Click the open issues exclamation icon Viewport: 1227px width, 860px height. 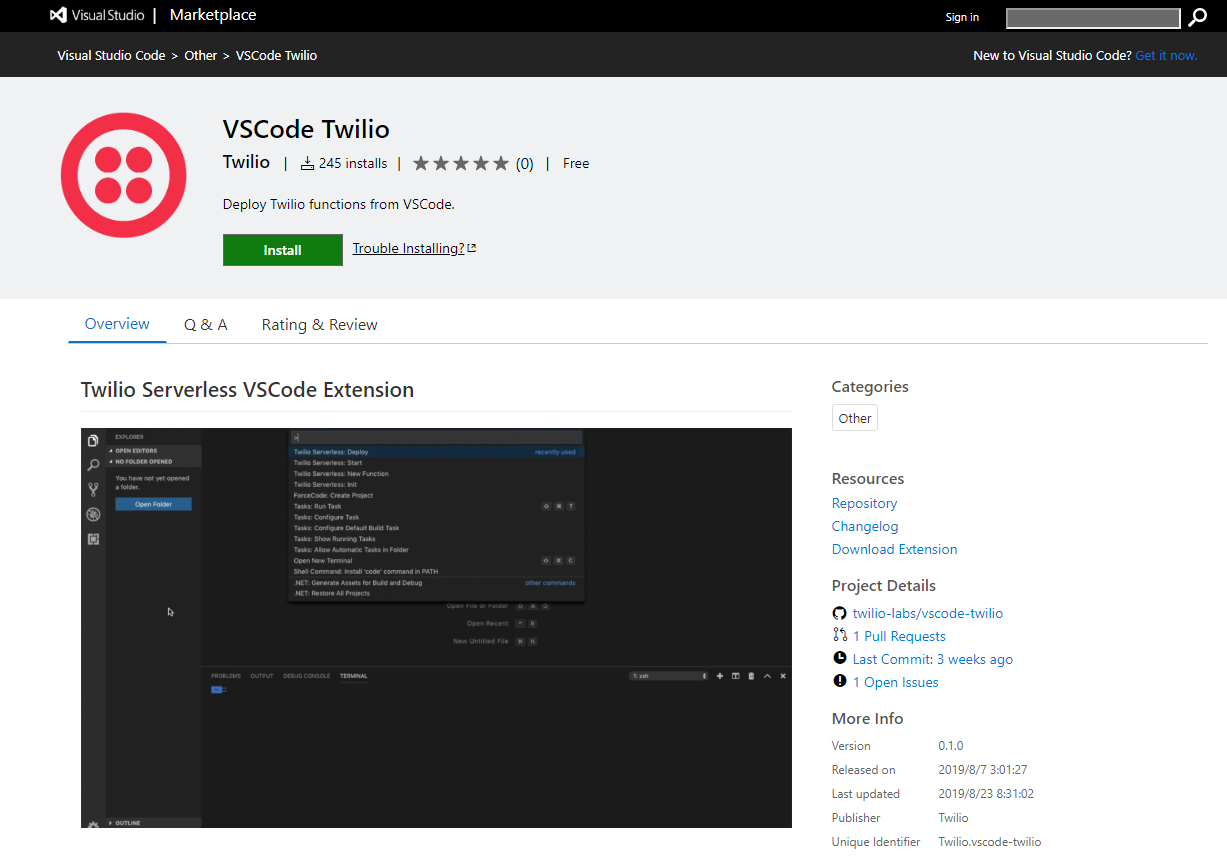click(839, 682)
